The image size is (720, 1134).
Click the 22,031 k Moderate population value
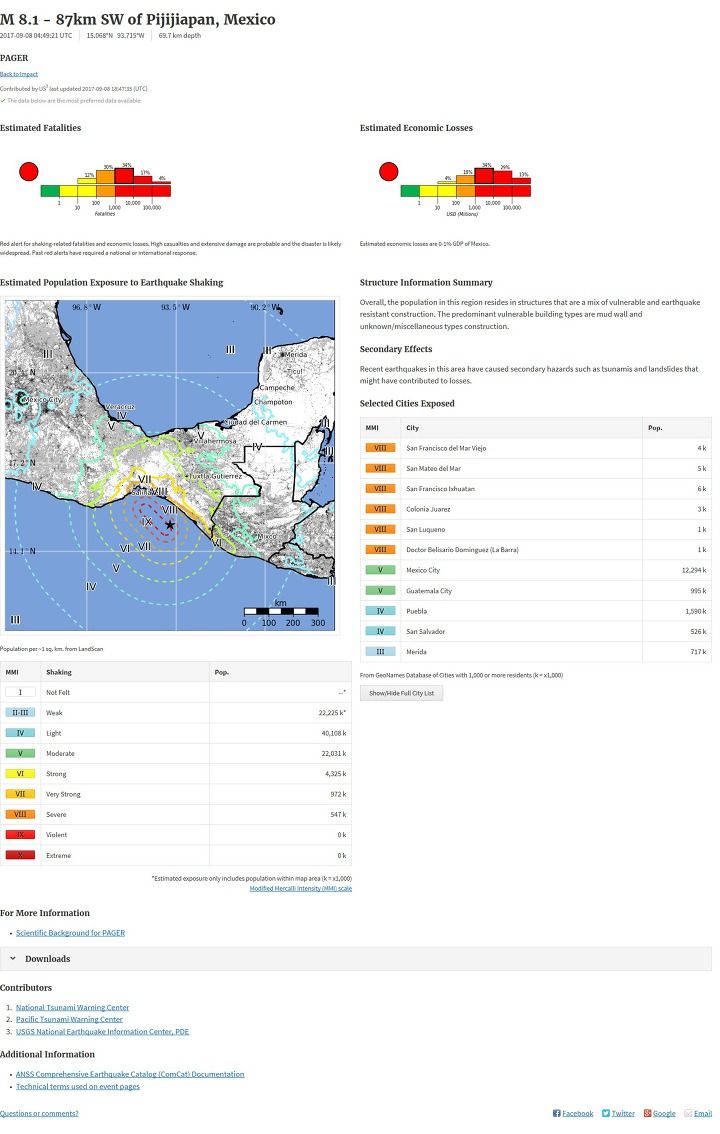[x=334, y=754]
